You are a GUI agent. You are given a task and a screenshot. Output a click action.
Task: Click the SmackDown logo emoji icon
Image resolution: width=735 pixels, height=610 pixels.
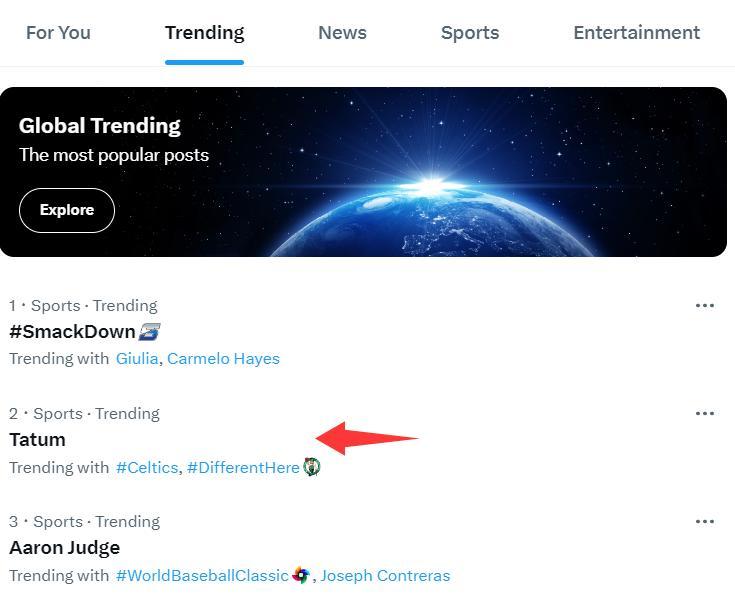(x=150, y=332)
